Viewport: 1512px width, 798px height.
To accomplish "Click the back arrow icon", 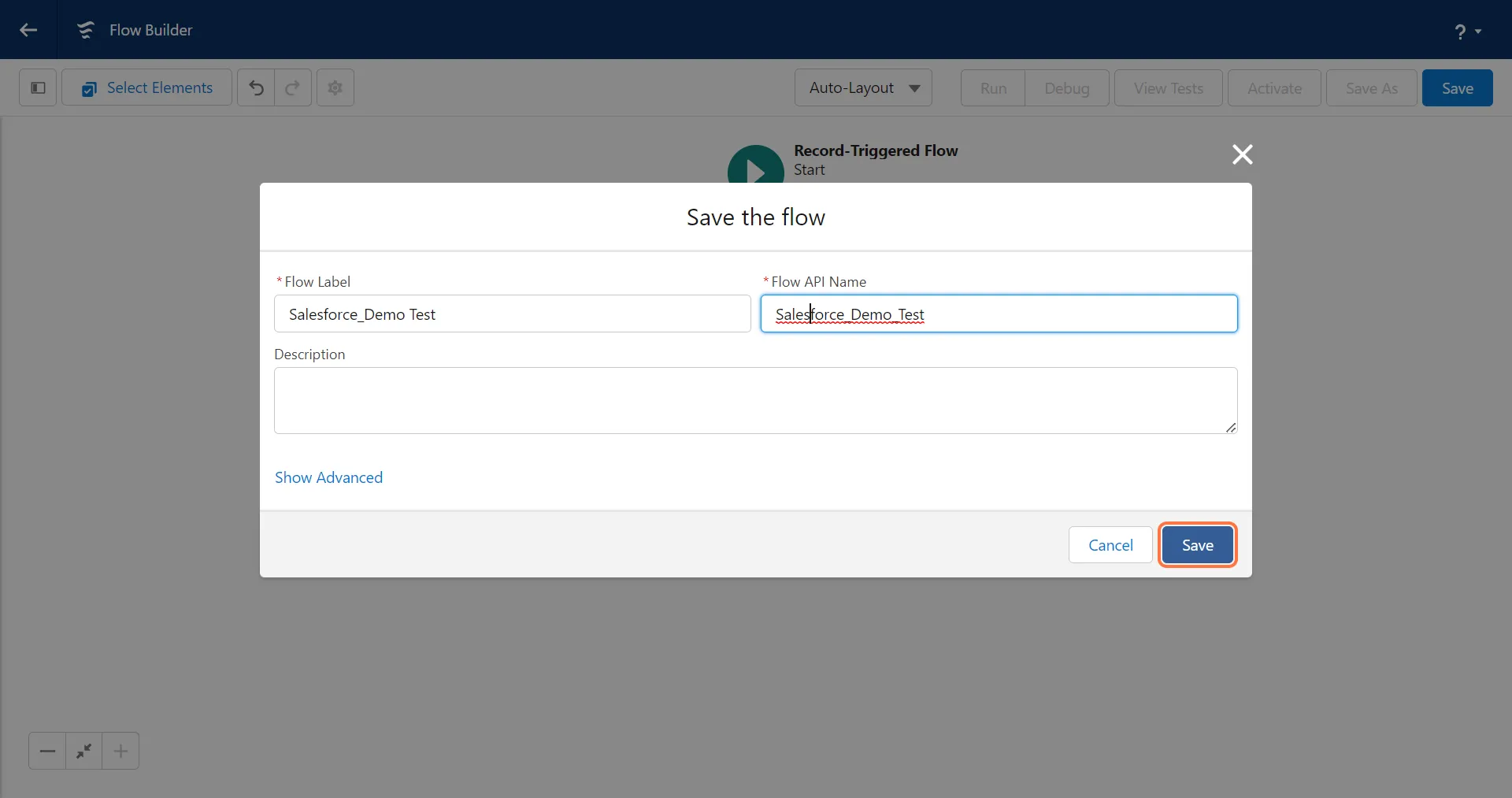I will pyautogui.click(x=29, y=30).
